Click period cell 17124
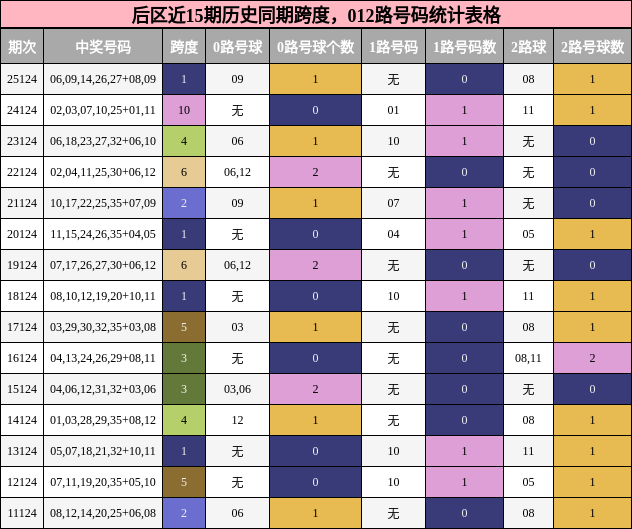This screenshot has height=529, width=632. point(22,327)
